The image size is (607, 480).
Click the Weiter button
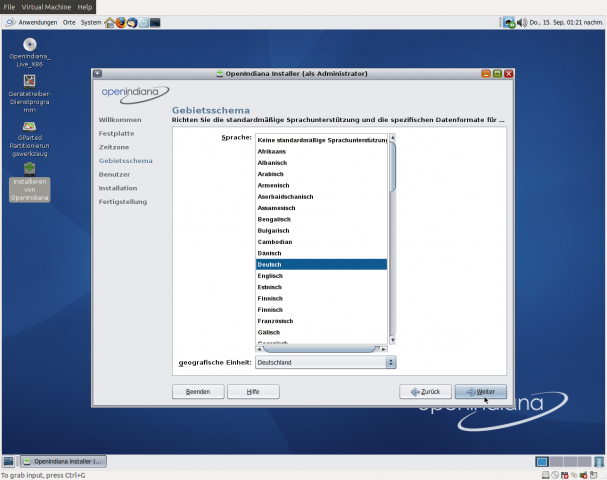(481, 392)
